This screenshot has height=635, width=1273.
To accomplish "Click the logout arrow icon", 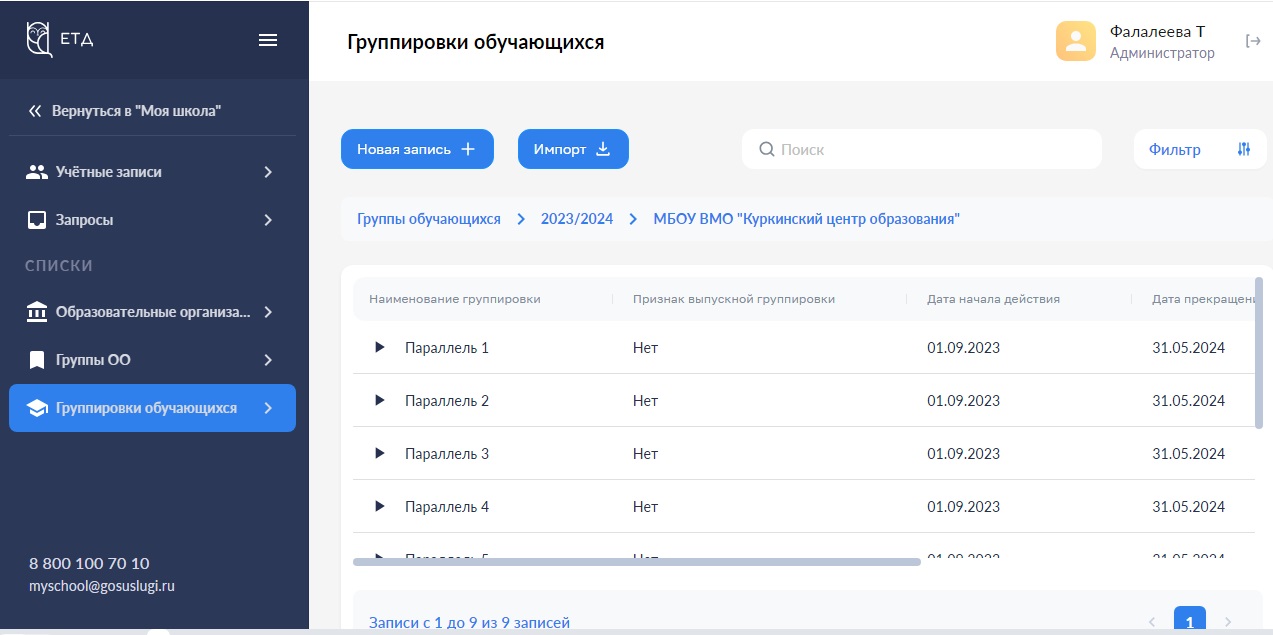I will [1253, 41].
